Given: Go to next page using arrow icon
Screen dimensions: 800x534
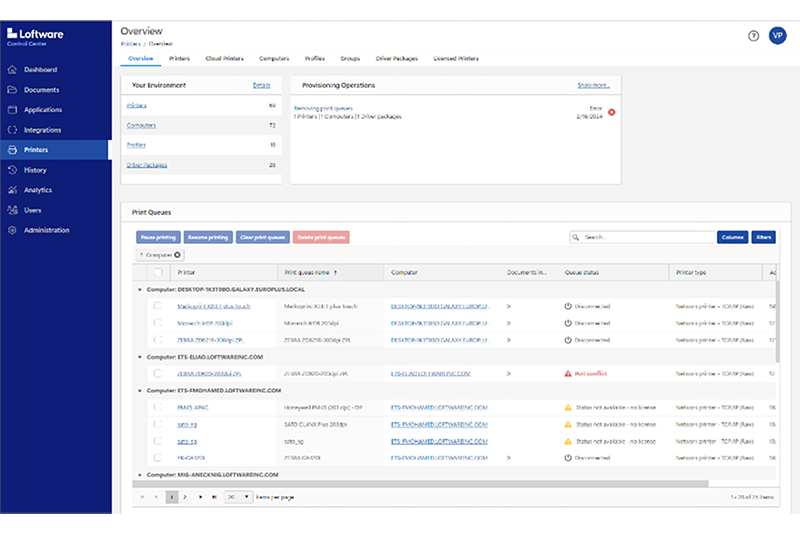Looking at the screenshot, I should (201, 497).
